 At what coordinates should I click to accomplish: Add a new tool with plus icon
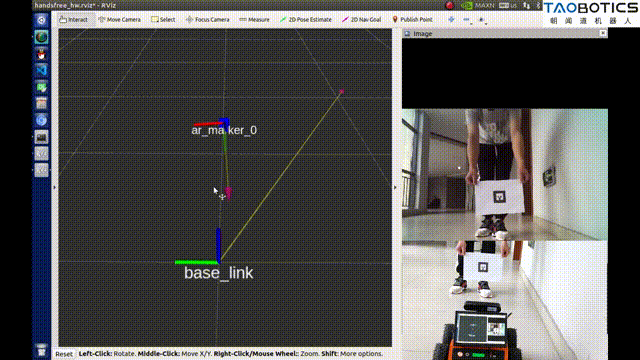tap(451, 19)
